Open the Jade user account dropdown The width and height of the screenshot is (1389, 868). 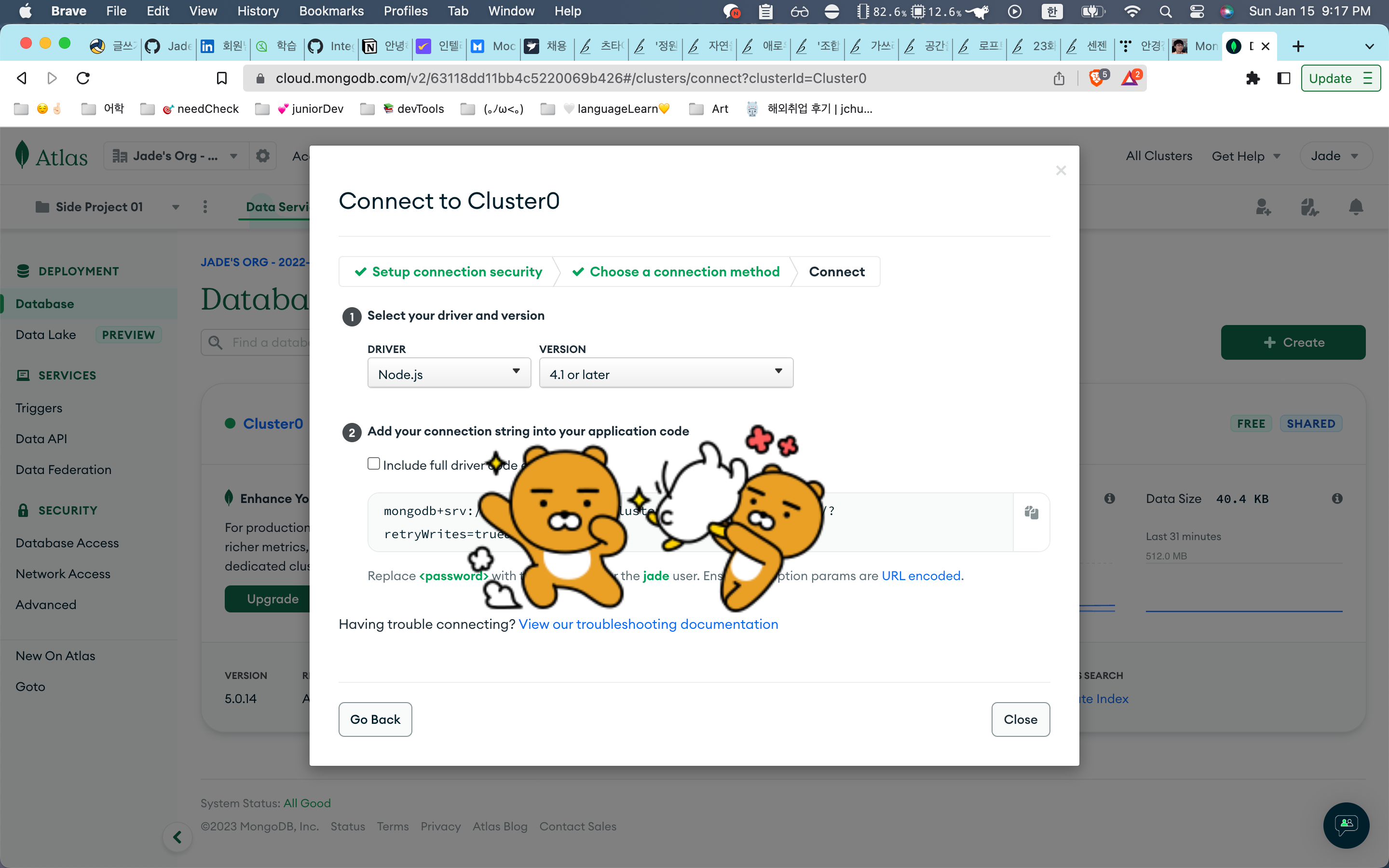tap(1335, 156)
